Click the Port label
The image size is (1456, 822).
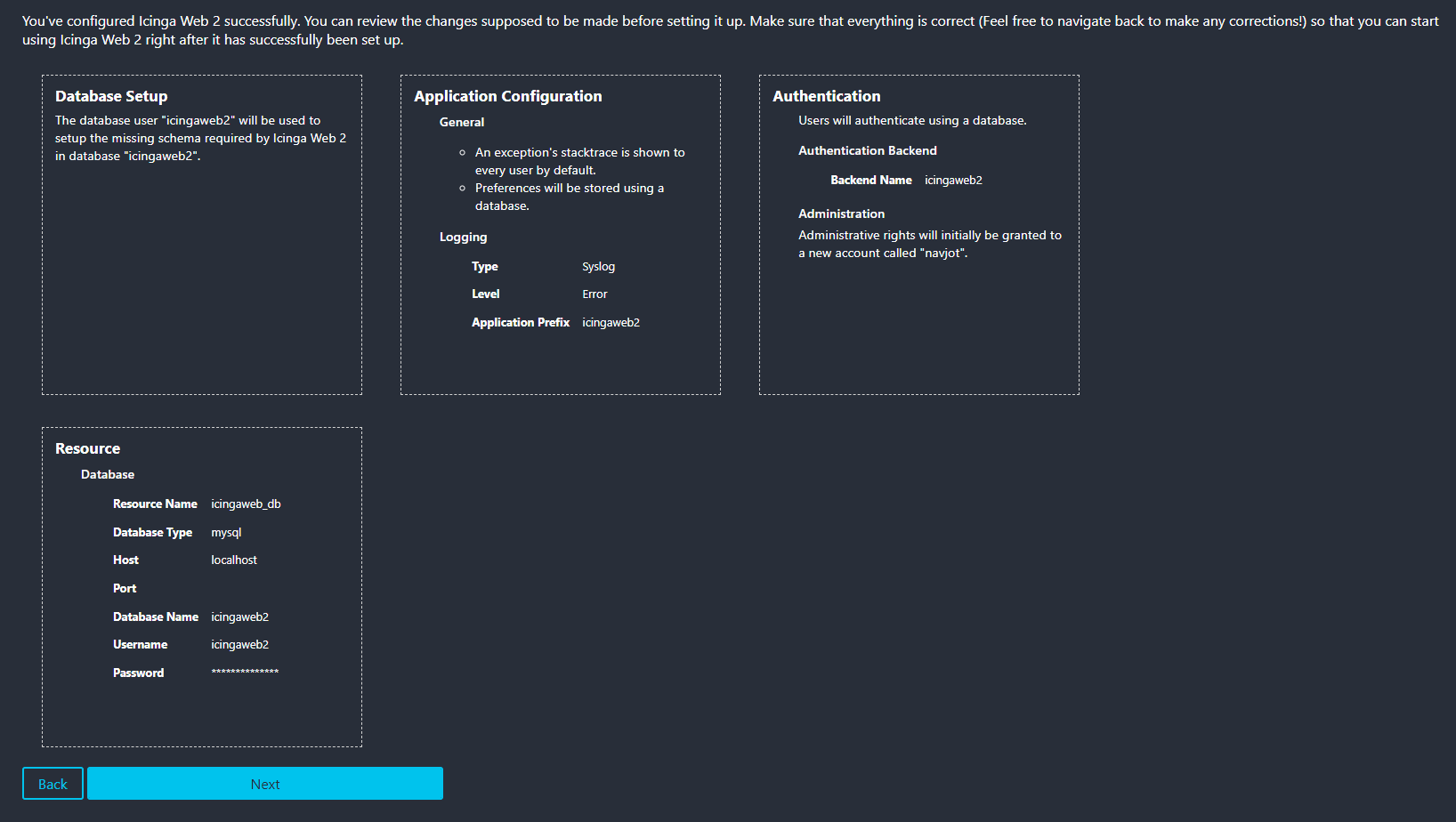pos(125,588)
